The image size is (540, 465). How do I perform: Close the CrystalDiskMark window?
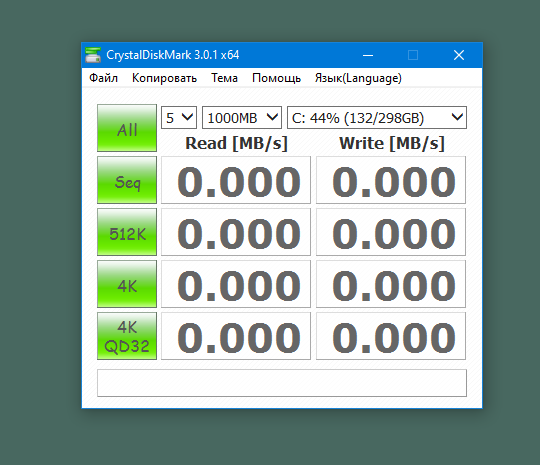[459, 55]
